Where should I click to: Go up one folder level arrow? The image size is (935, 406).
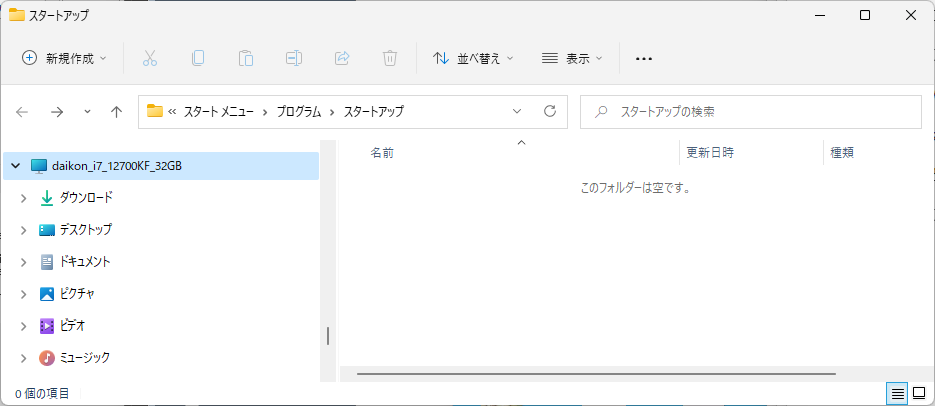117,111
